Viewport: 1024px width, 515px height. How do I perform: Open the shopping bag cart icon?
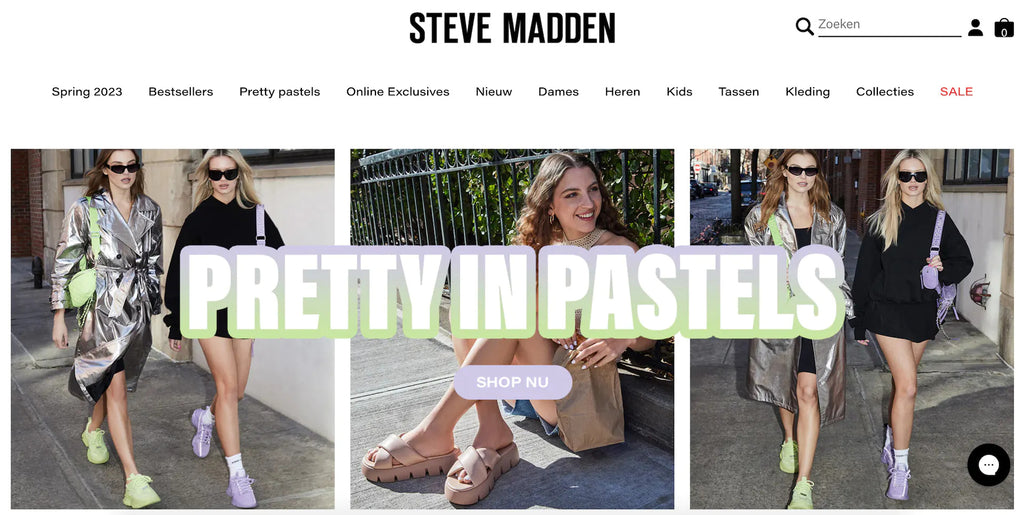point(1004,27)
